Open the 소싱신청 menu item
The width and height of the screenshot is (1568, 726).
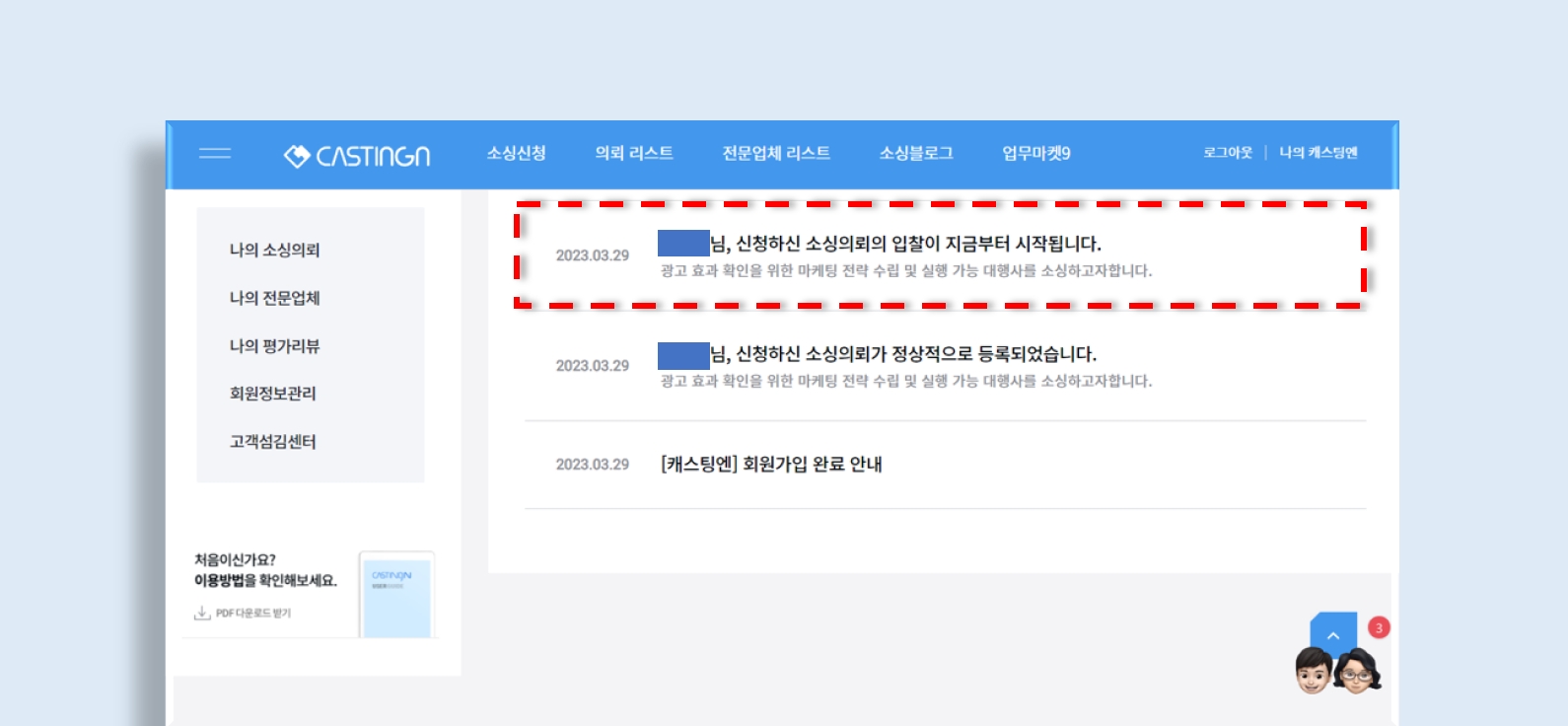click(x=516, y=153)
